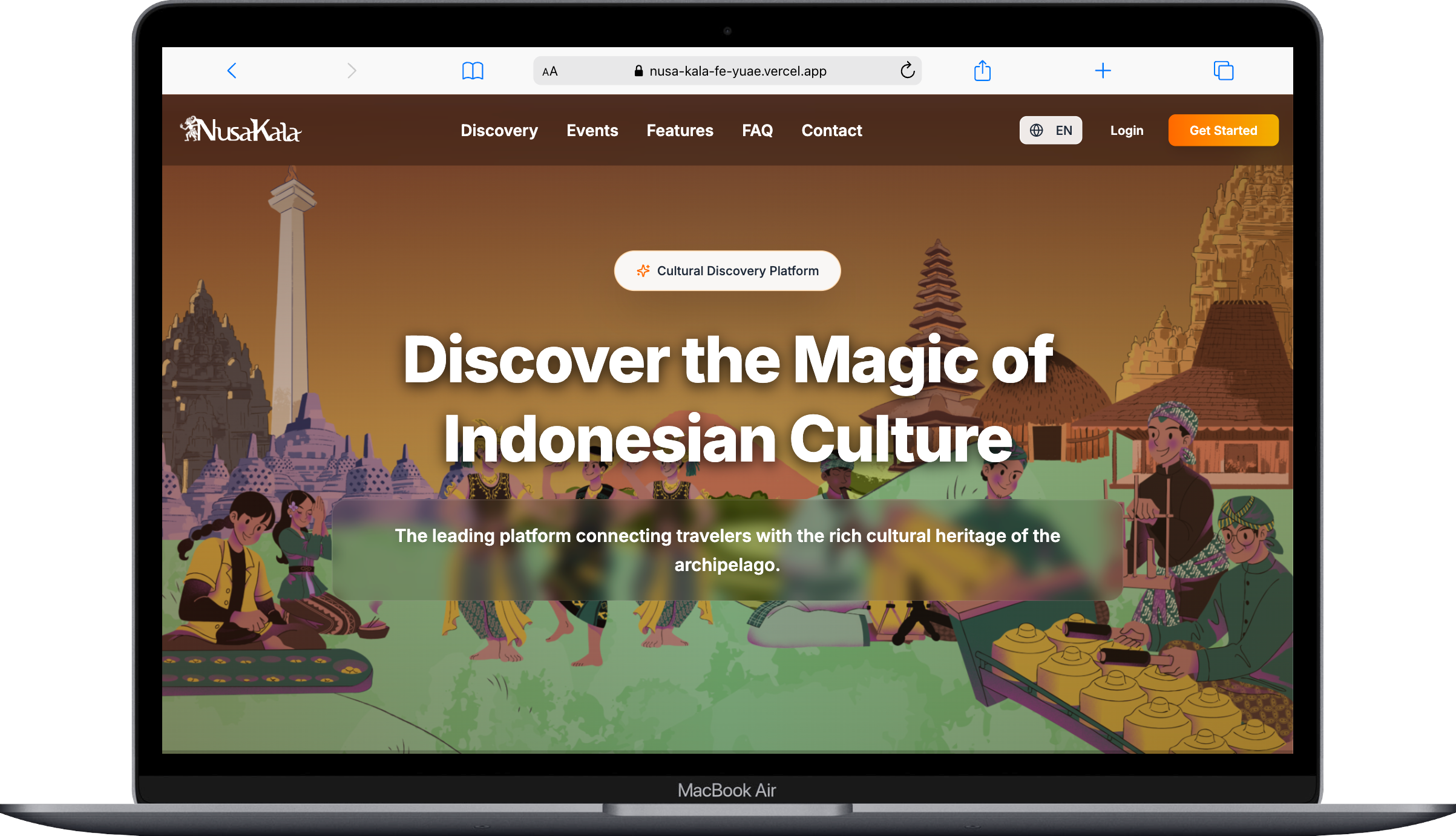Open a new tab with plus icon
This screenshot has width=1456, height=836.
(x=1103, y=71)
